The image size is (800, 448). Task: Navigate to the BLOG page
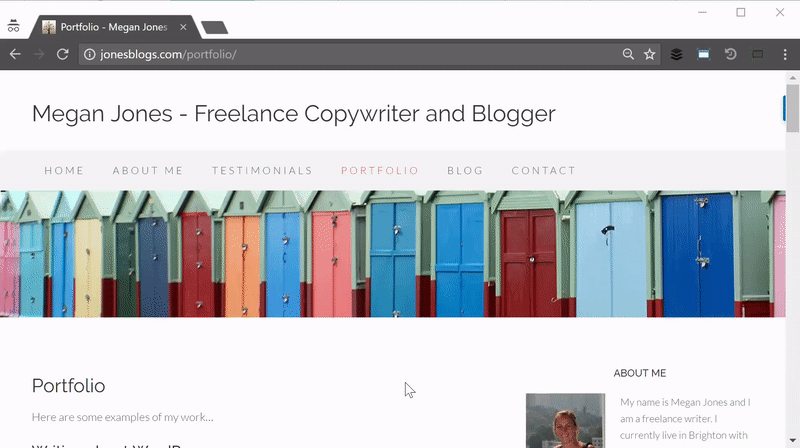coord(465,170)
